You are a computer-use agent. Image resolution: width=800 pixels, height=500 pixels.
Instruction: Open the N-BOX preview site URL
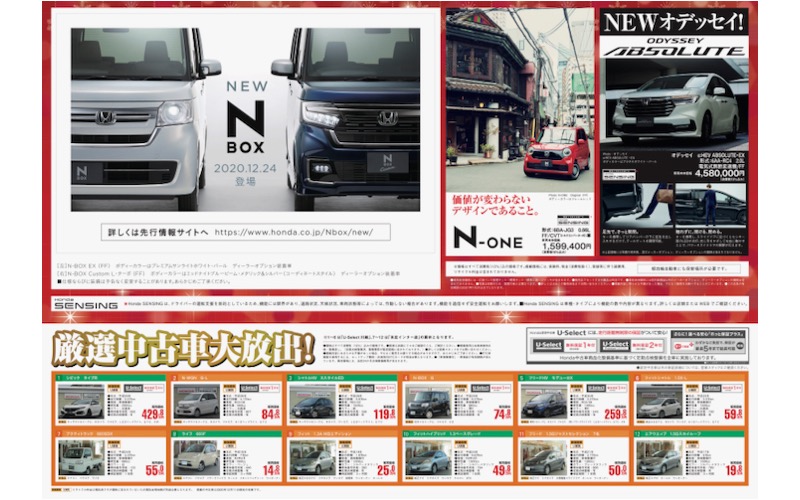click(293, 232)
